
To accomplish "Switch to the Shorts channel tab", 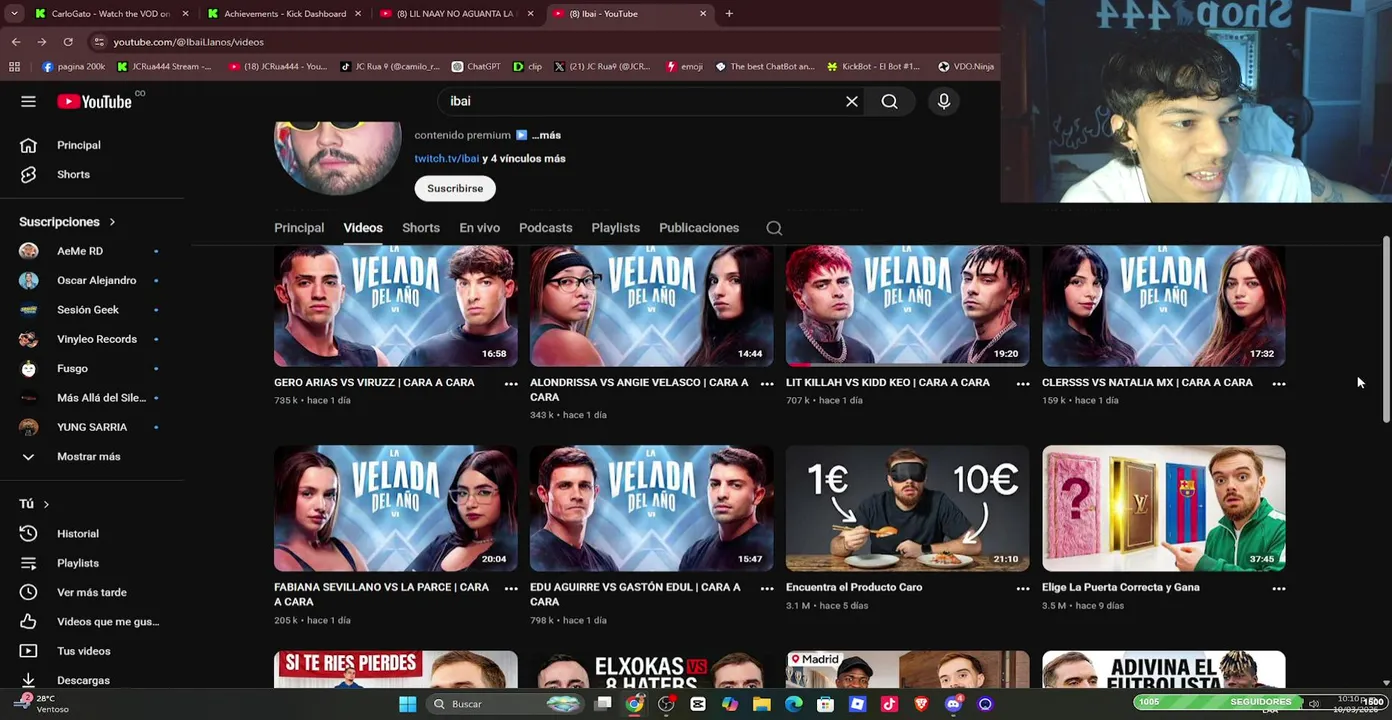I will 421,228.
